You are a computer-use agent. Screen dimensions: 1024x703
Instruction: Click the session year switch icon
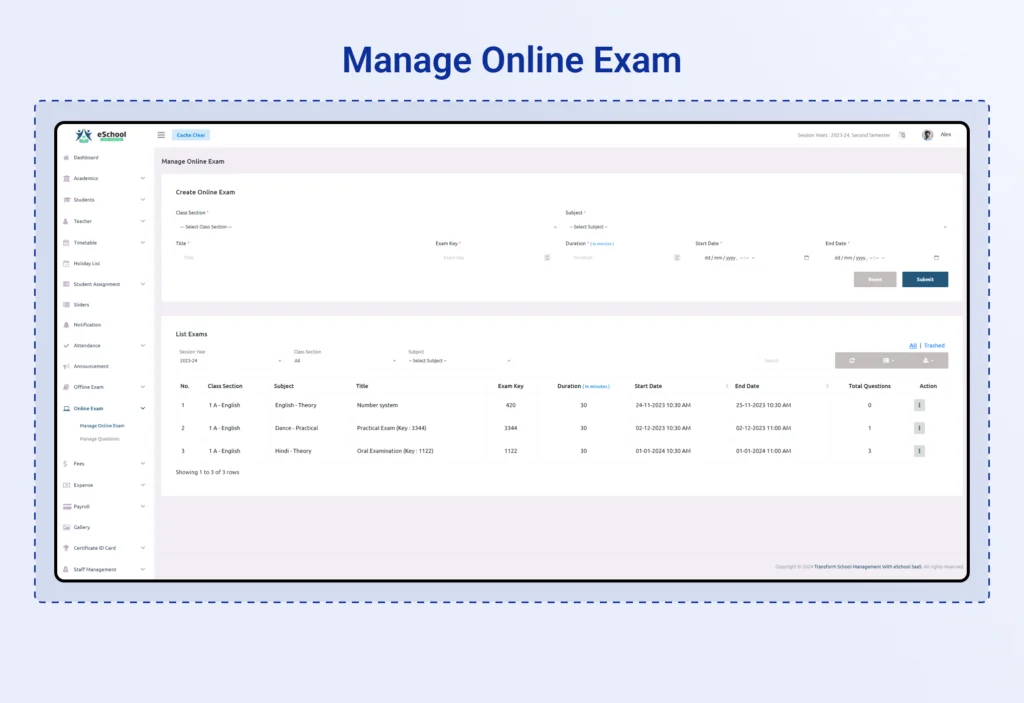coord(902,135)
